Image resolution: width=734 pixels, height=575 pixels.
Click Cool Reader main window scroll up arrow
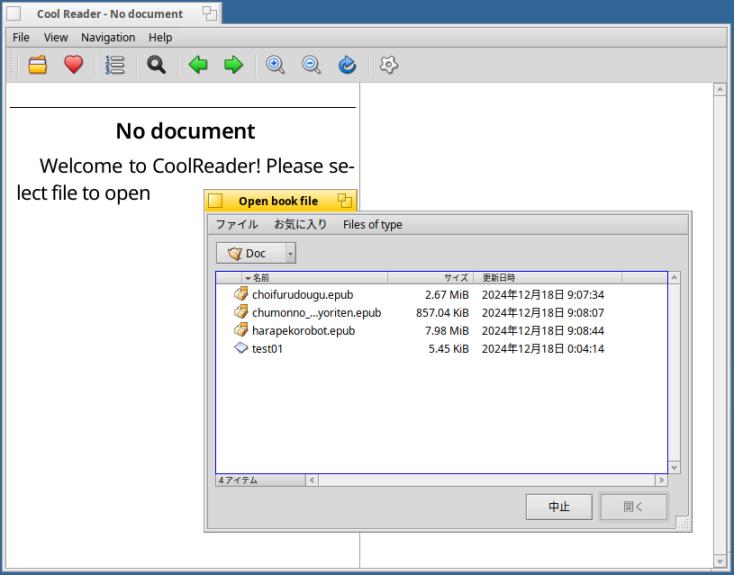point(720,89)
